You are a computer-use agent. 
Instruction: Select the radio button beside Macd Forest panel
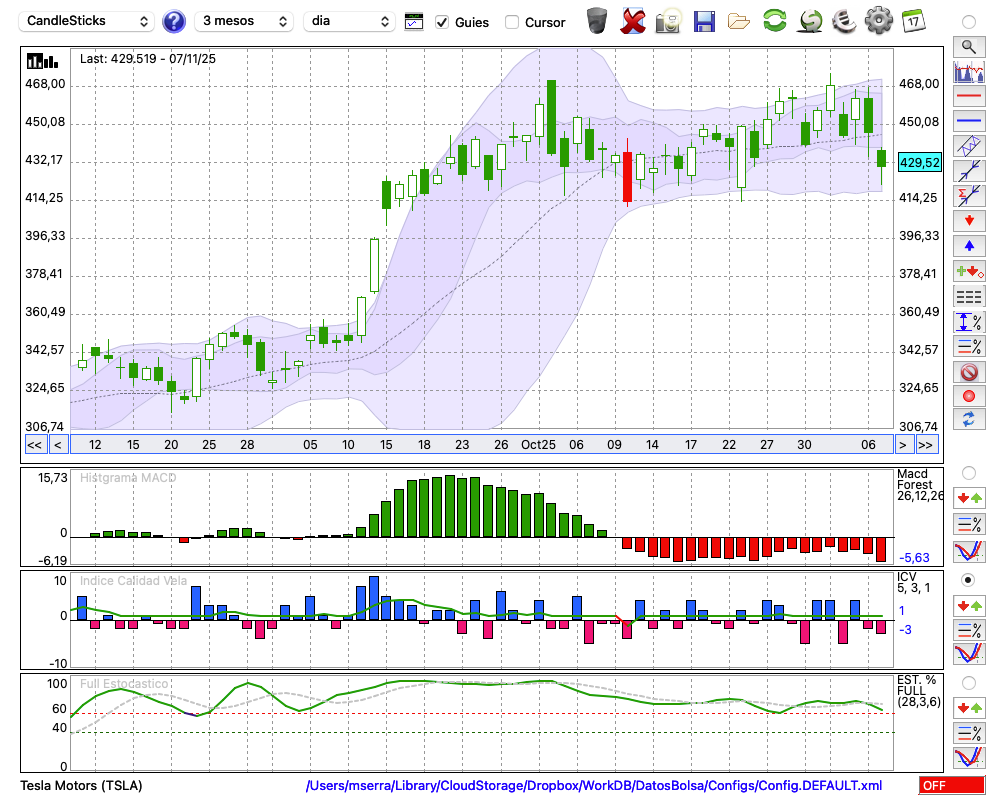coord(968,472)
